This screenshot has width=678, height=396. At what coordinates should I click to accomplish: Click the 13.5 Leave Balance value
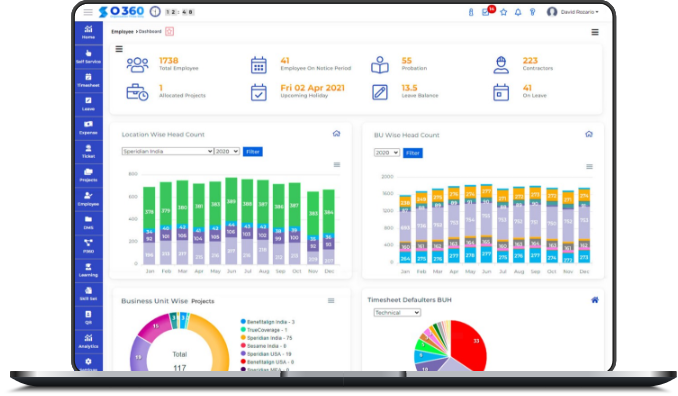pos(409,88)
